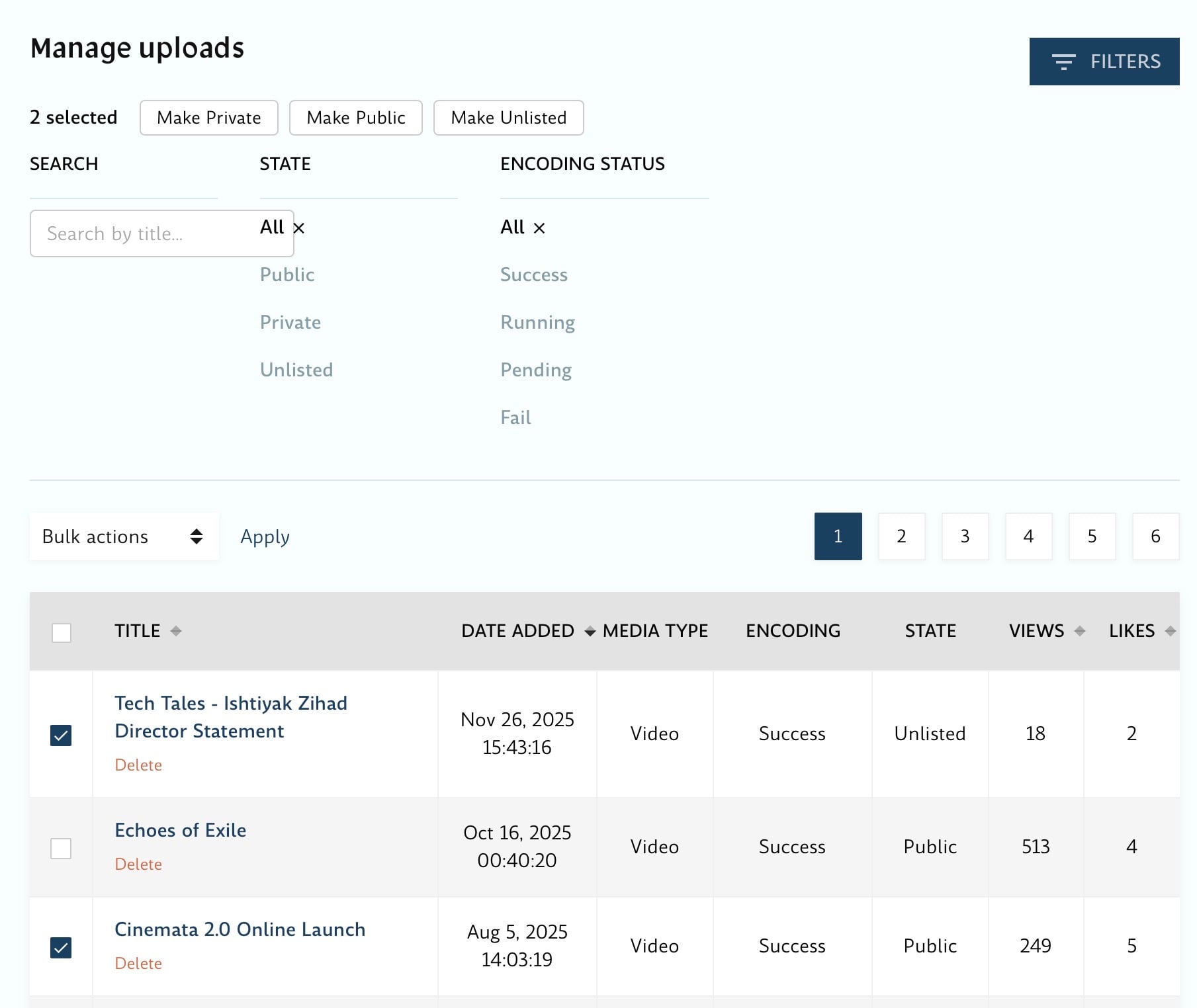Clear the Encoding Status 'All' X icon
The height and width of the screenshot is (1008, 1197).
pyautogui.click(x=539, y=228)
